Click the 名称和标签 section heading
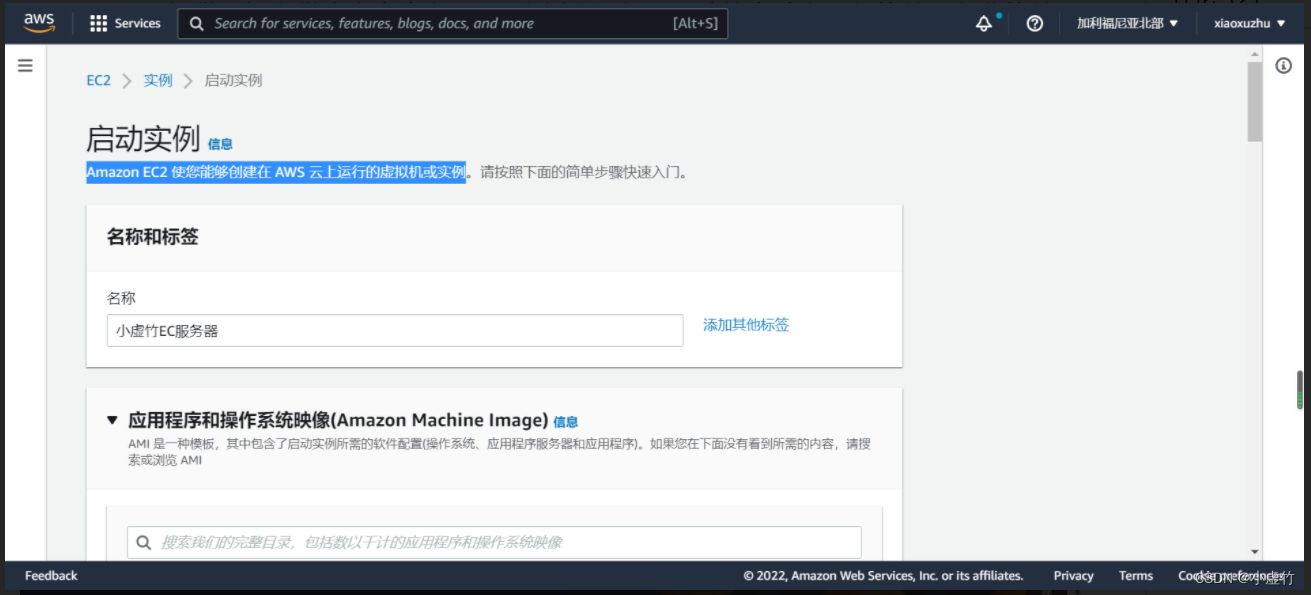Viewport: 1311px width, 595px height. (x=153, y=237)
